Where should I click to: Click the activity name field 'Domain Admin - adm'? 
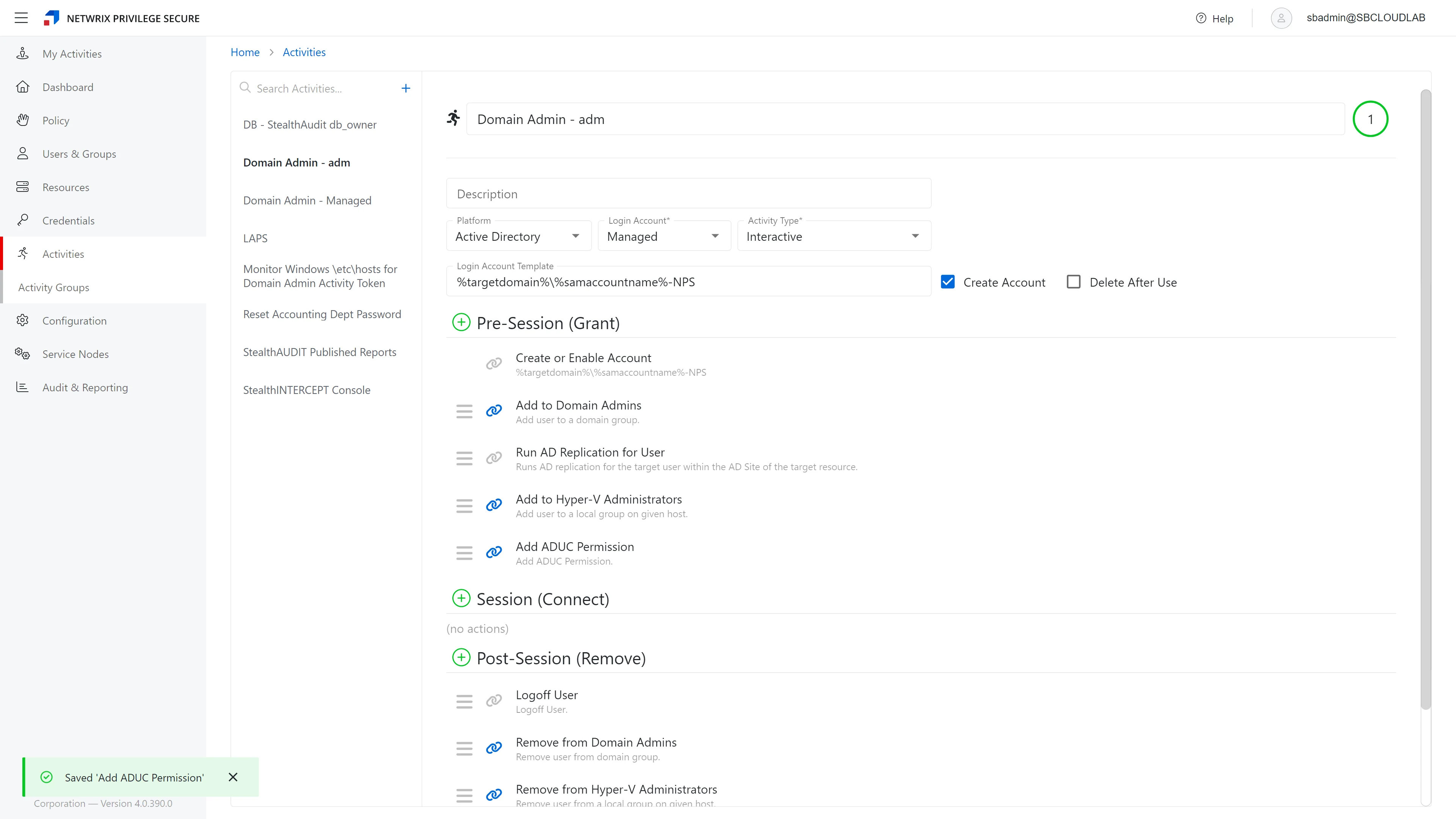coord(905,119)
